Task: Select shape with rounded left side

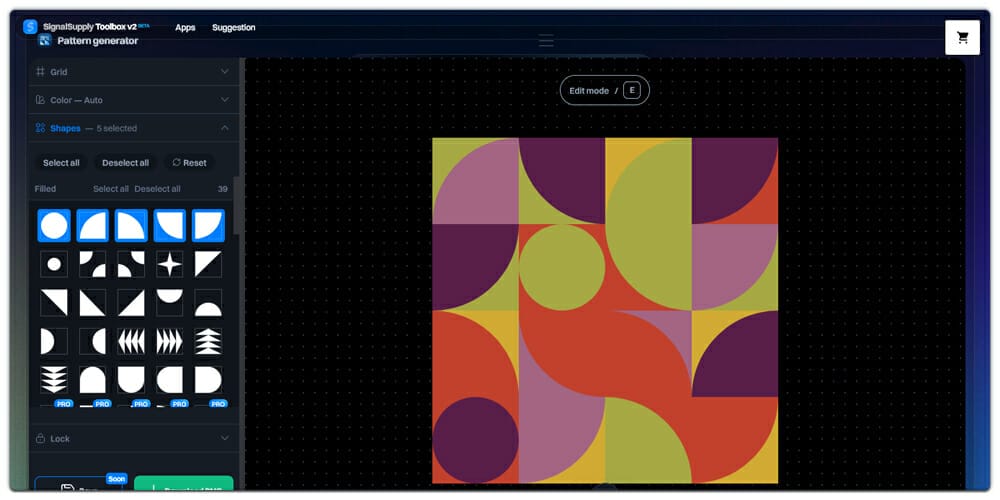Action: 170,380
